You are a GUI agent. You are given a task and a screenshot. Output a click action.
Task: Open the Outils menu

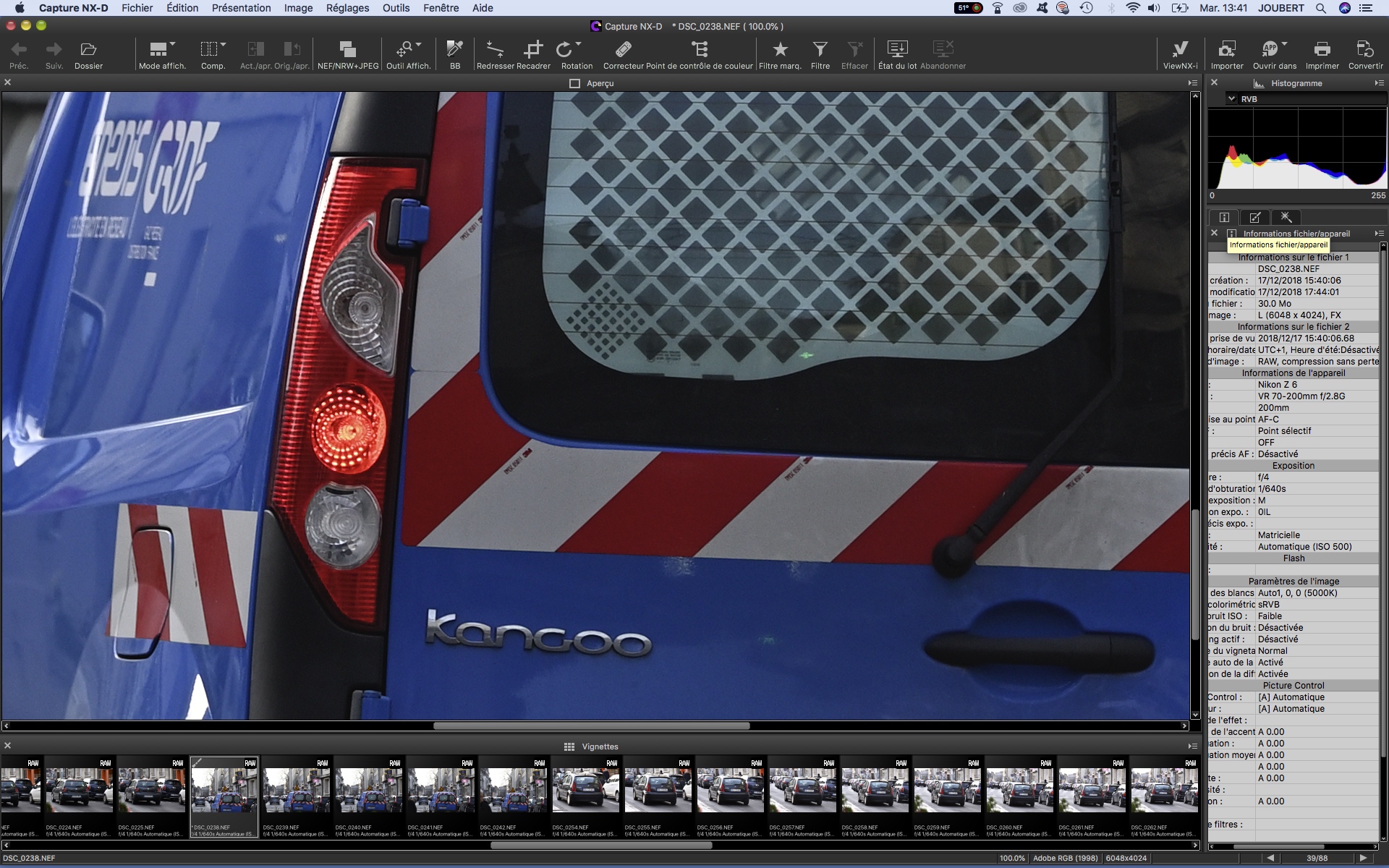396,8
